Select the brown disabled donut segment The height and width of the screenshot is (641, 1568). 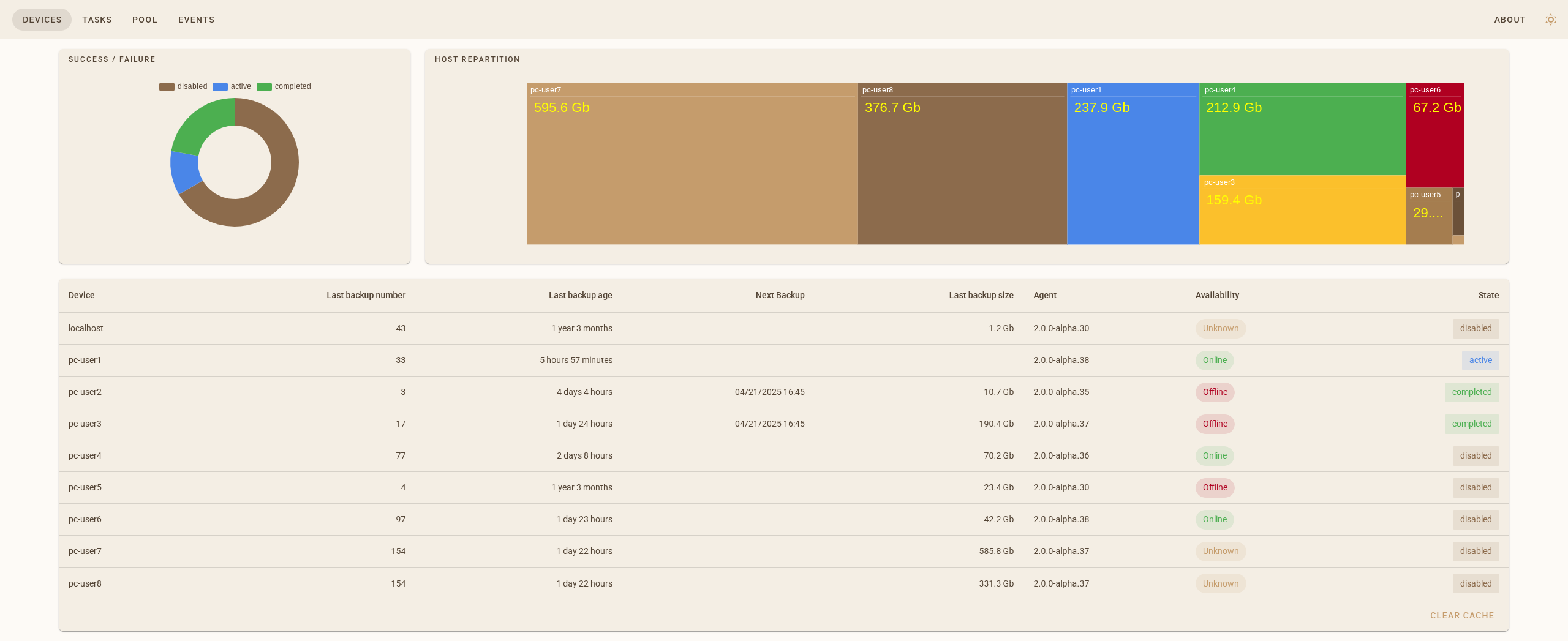[x=283, y=178]
